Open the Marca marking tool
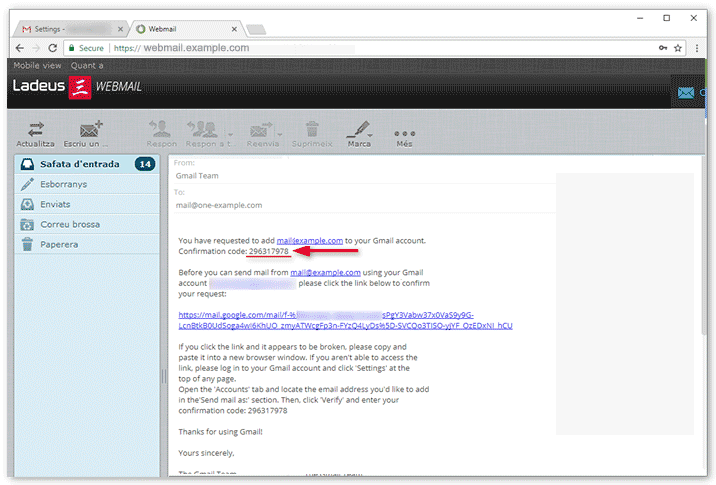 pyautogui.click(x=357, y=130)
